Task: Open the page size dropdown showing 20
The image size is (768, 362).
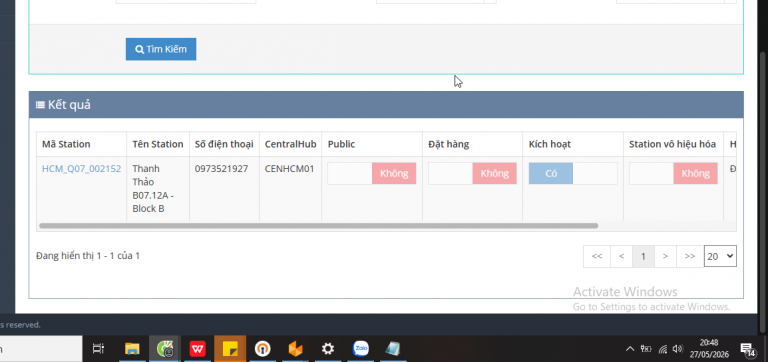Action: point(720,256)
